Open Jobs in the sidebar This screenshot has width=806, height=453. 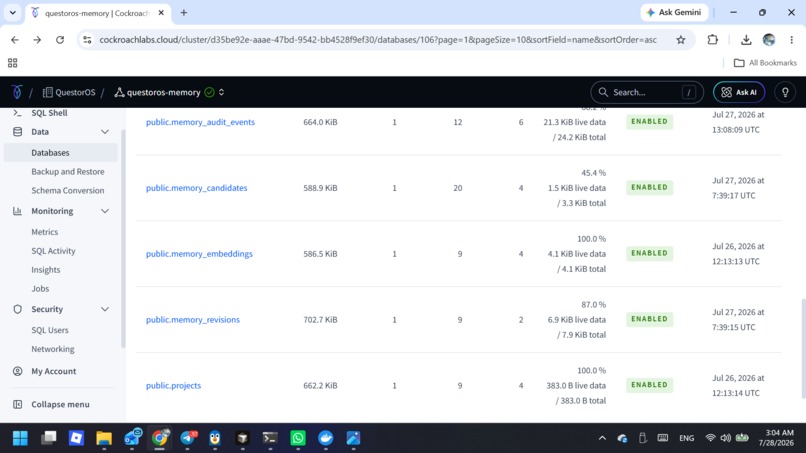coord(40,288)
